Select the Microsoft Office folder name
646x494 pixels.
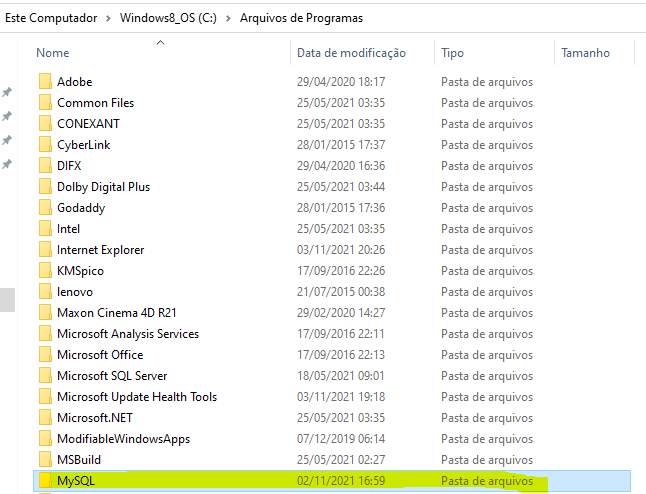tap(100, 355)
